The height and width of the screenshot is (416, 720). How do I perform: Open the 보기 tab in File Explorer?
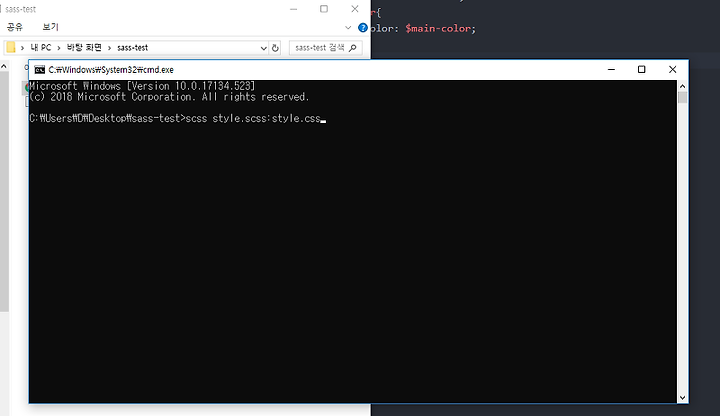coord(51,27)
